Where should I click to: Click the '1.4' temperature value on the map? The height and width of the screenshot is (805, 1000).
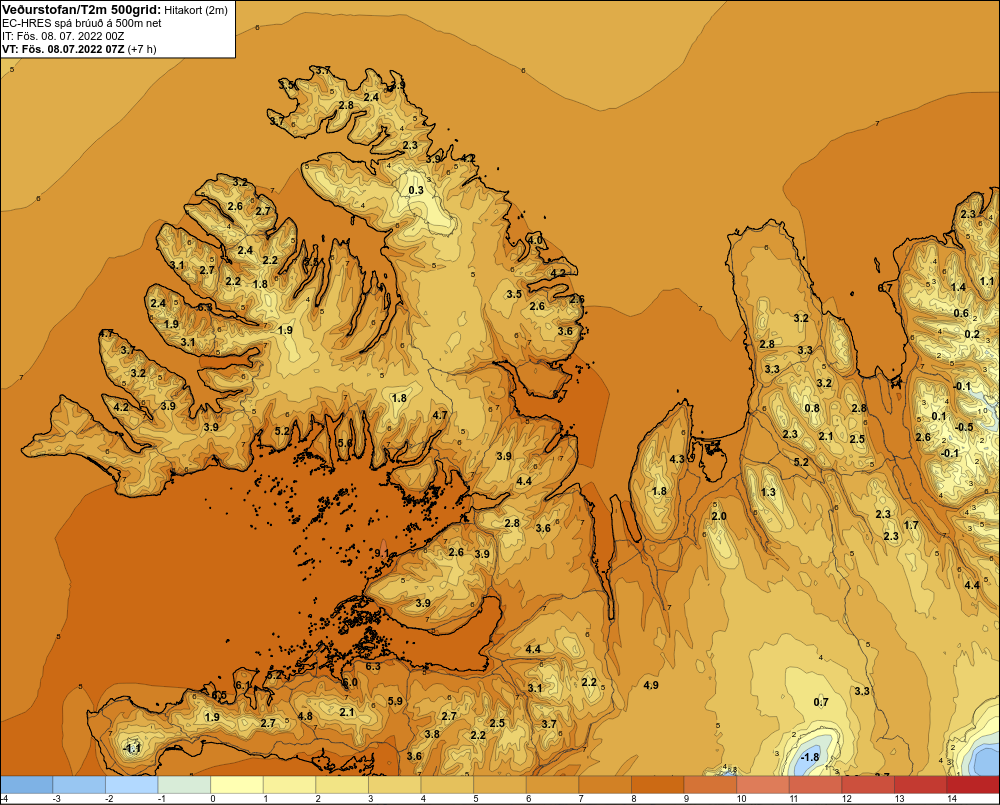click(x=959, y=287)
